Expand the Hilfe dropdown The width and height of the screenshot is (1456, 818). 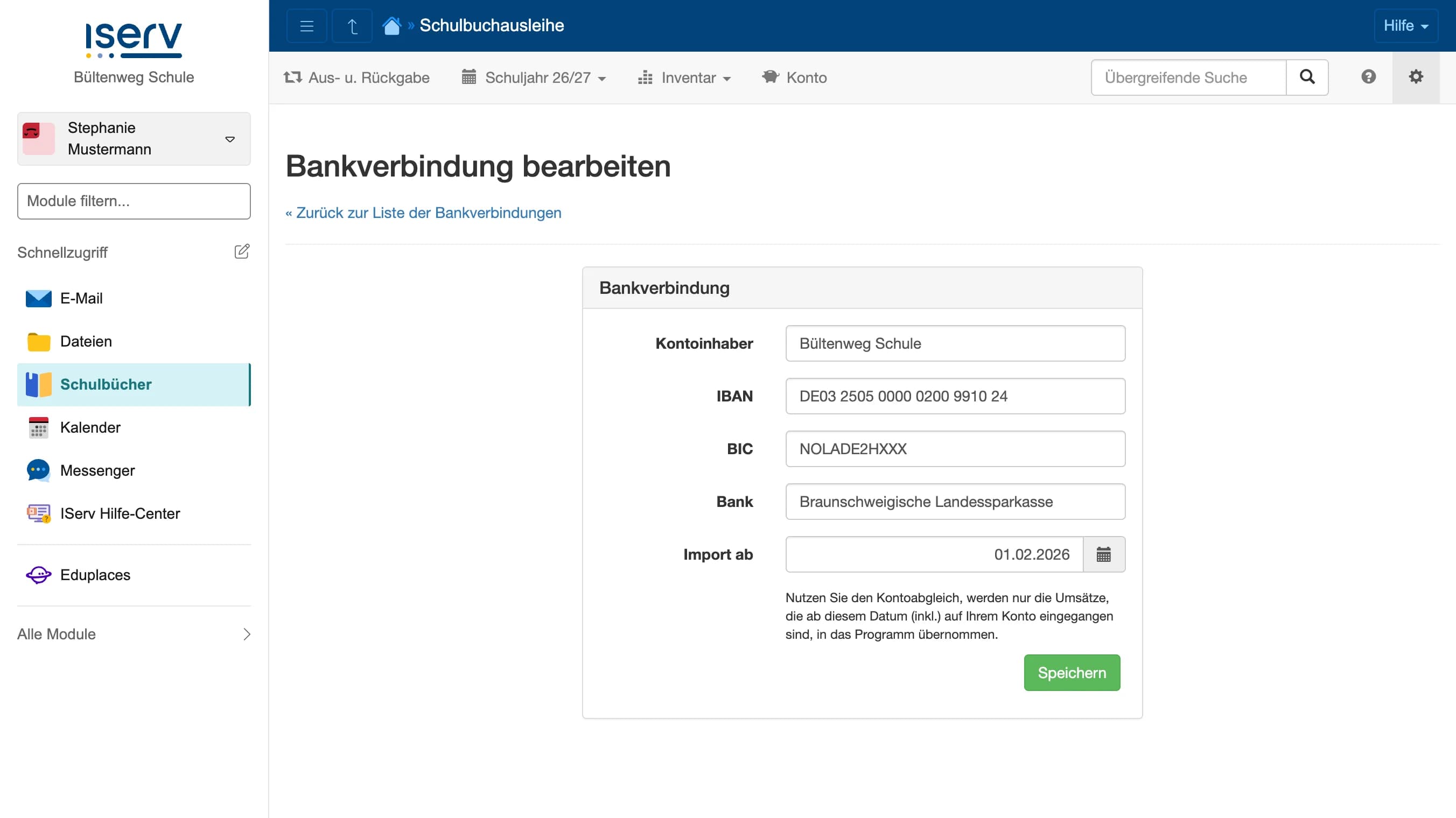click(x=1406, y=25)
